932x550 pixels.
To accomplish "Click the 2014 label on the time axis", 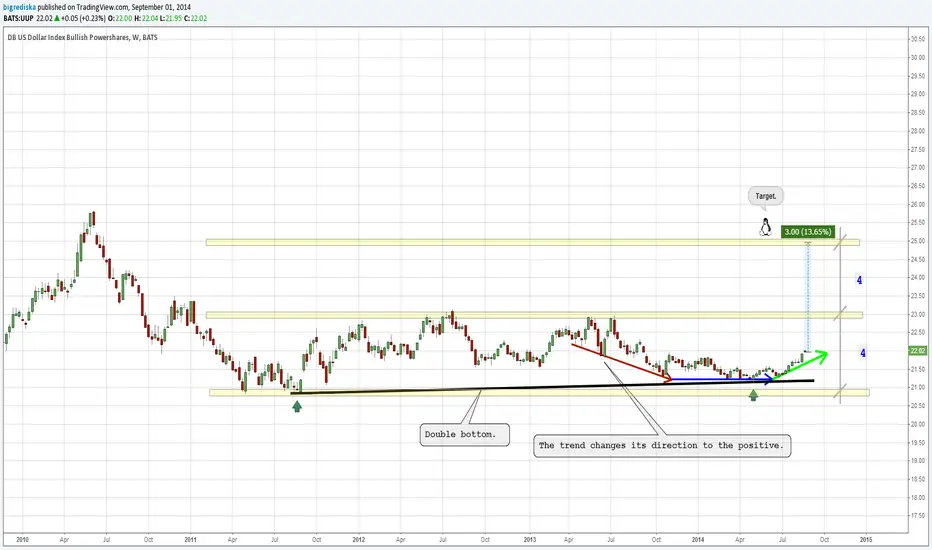I will [698, 540].
